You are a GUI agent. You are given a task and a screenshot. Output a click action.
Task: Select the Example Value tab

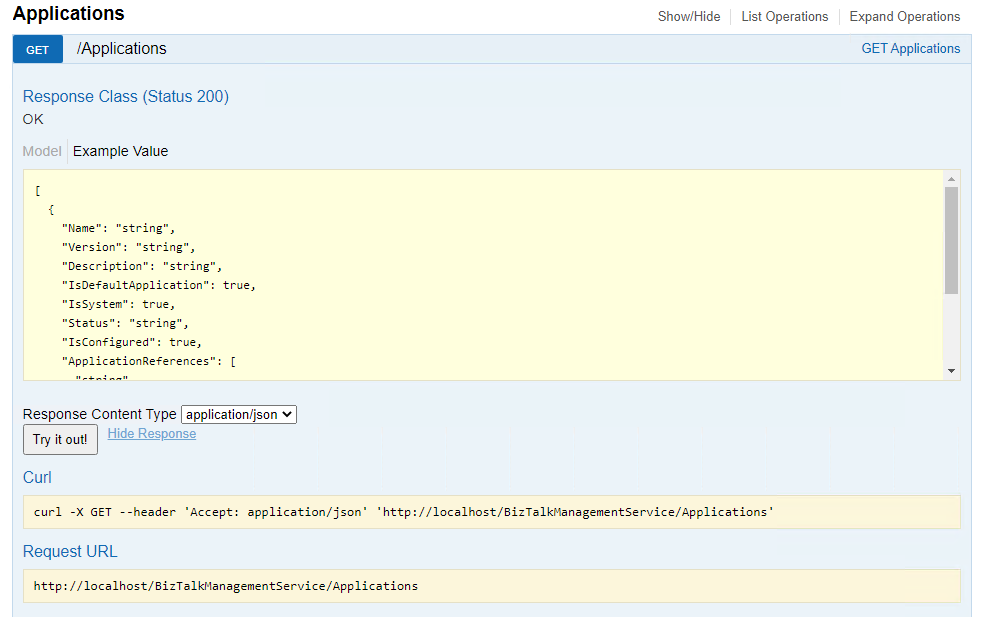click(120, 151)
